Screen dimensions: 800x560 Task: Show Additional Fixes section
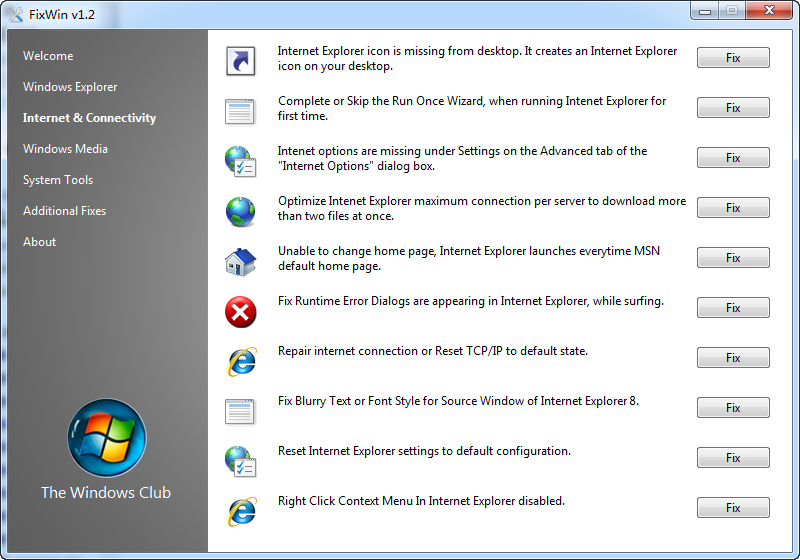[64, 211]
